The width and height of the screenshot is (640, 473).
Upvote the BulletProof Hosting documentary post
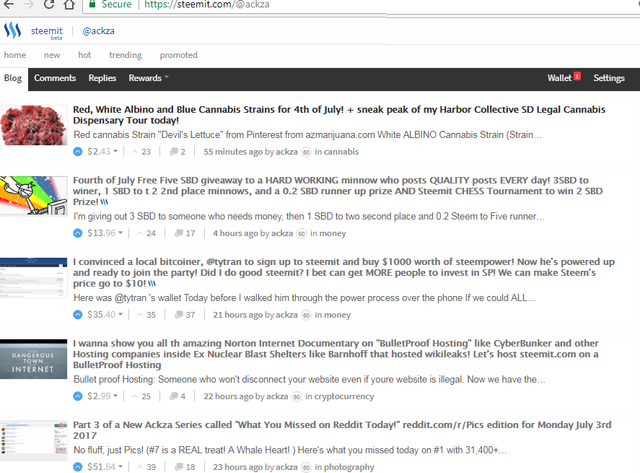(x=78, y=396)
